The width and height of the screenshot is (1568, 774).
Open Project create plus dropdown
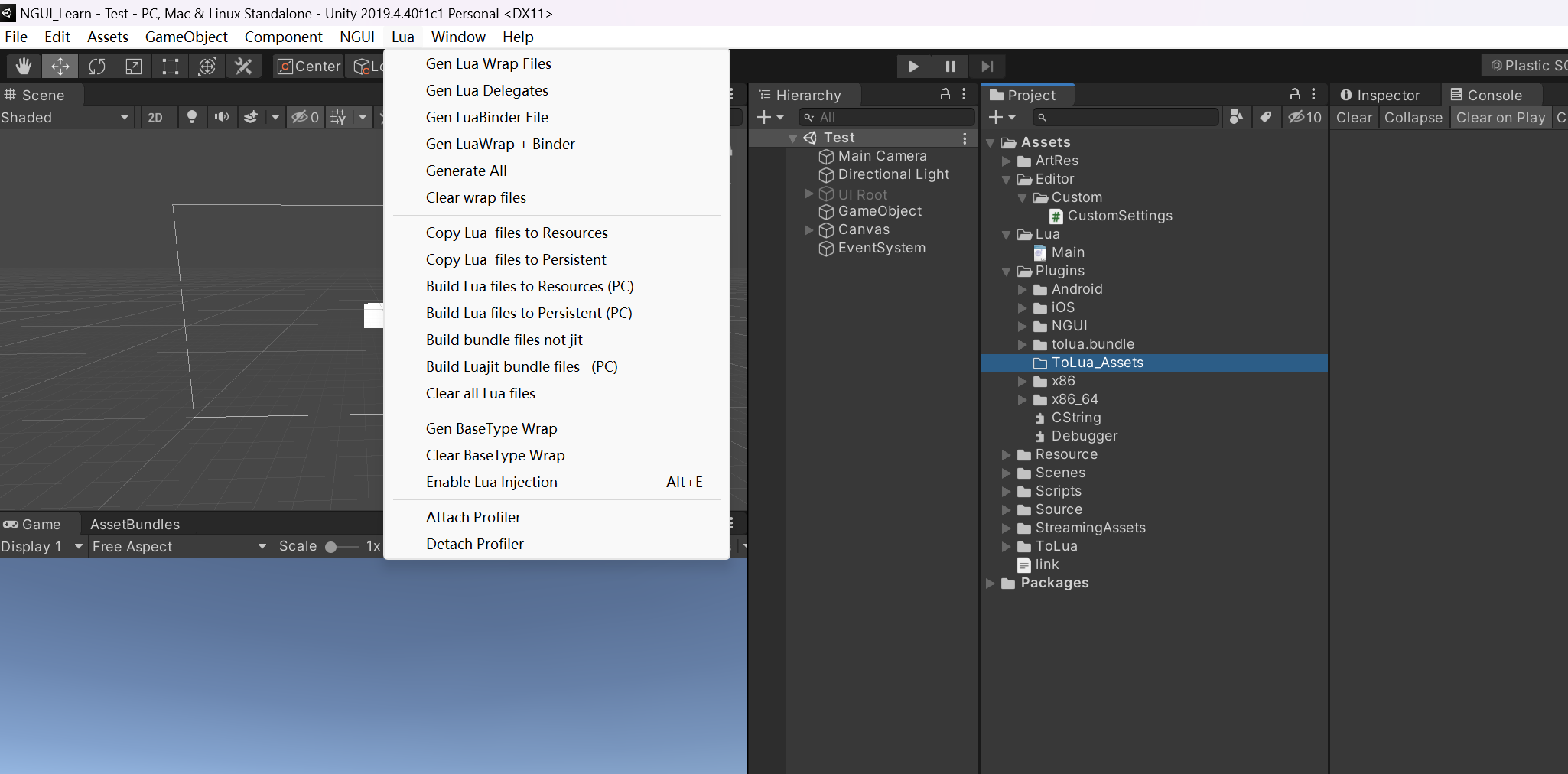(x=1002, y=117)
